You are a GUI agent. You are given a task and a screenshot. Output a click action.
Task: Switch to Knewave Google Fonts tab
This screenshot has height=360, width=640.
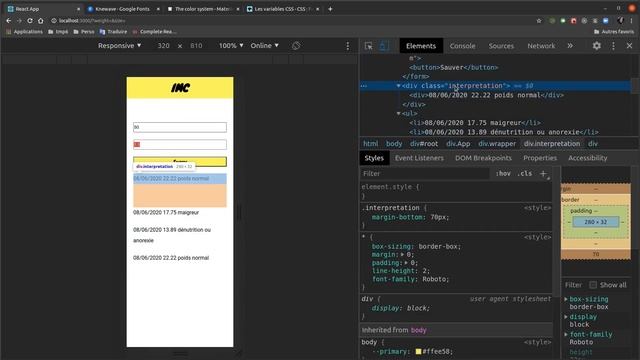pyautogui.click(x=122, y=9)
